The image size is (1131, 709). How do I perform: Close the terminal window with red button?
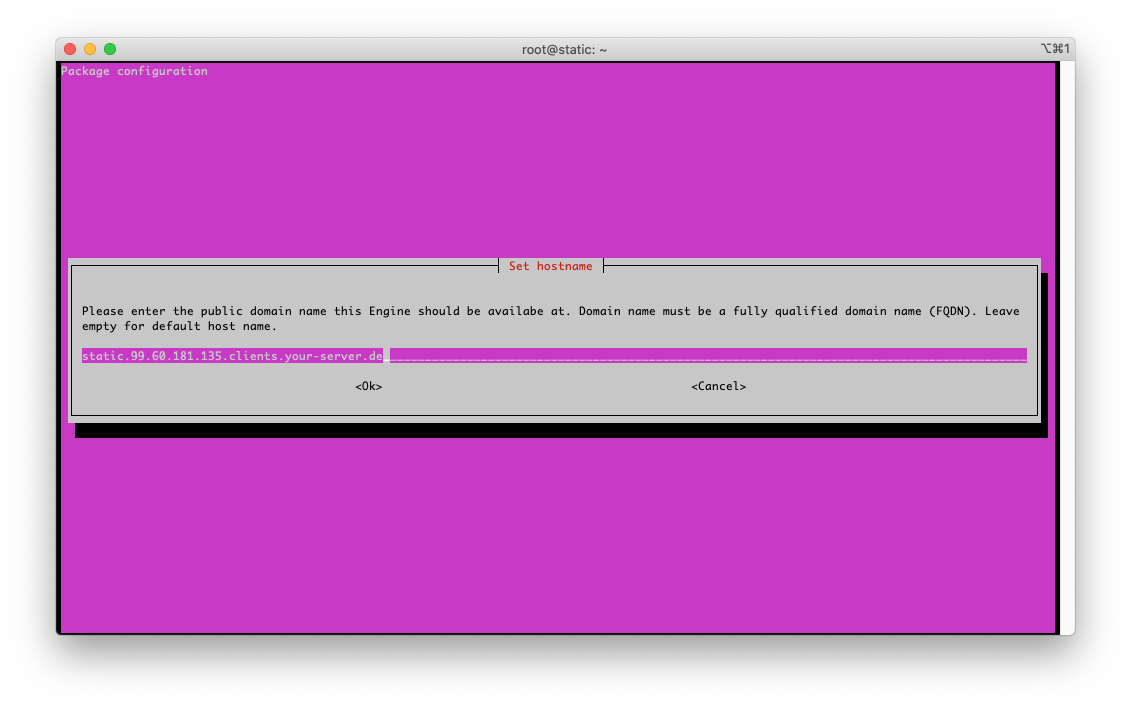click(70, 49)
